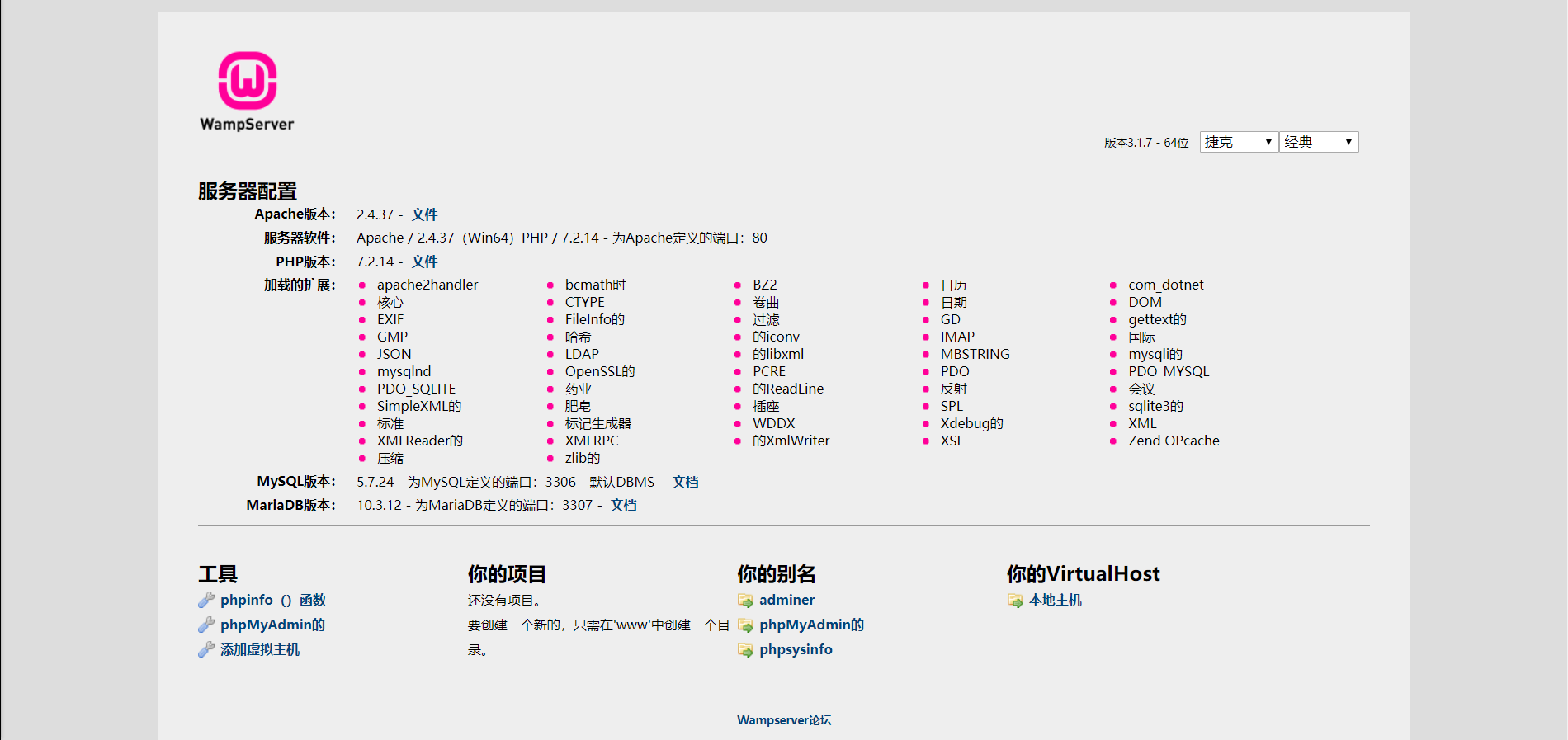Viewport: 1568px width, 740px height.
Task: Click the folder icon beside the alias phpMyAdmin link
Action: pyautogui.click(x=745, y=625)
